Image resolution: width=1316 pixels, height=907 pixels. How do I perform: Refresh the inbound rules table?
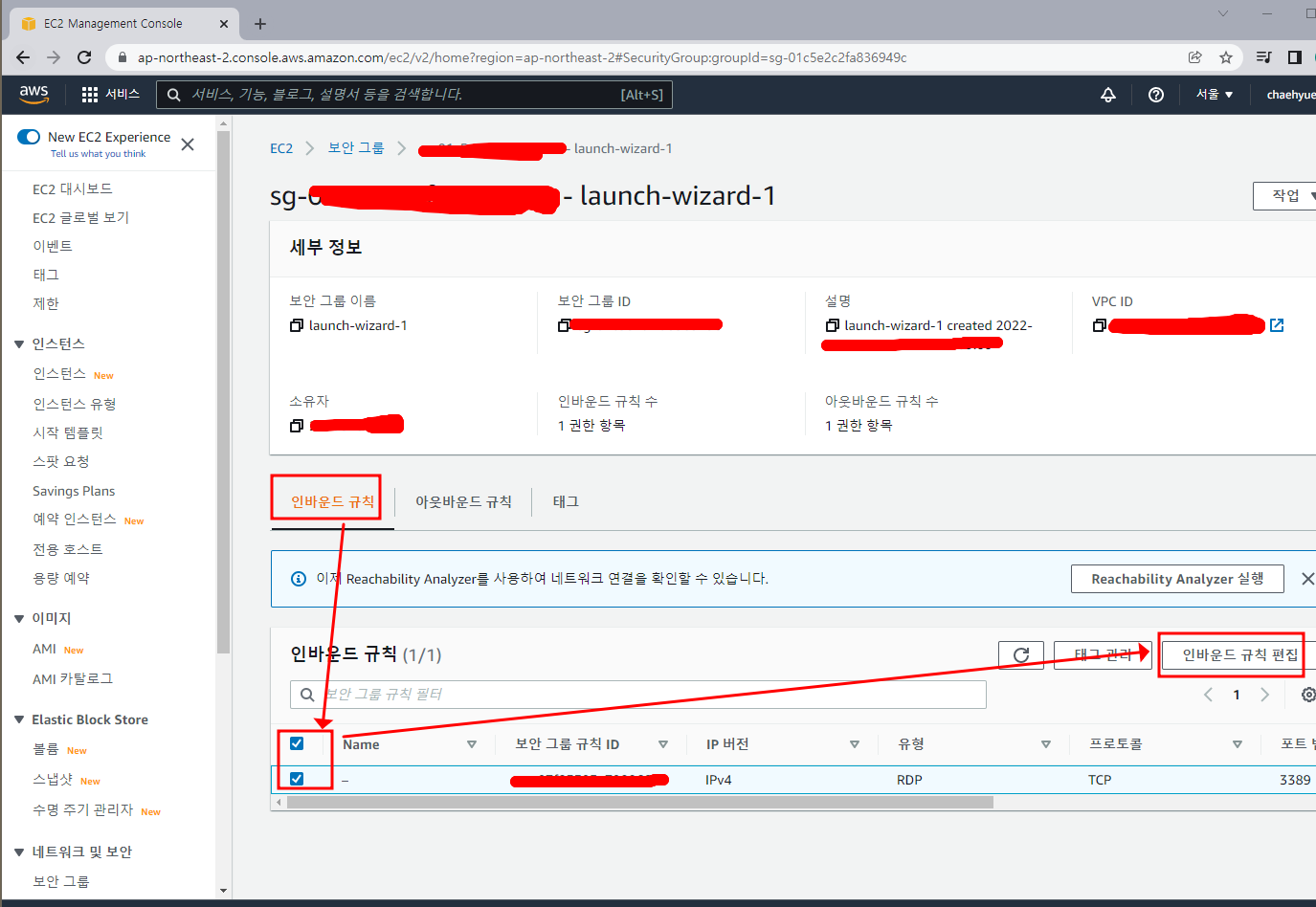[x=1020, y=654]
